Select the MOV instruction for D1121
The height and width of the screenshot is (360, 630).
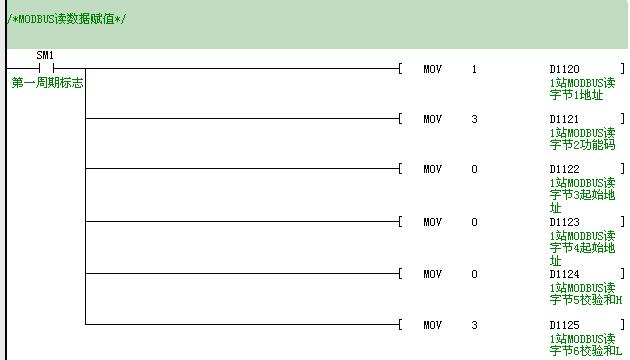pyautogui.click(x=432, y=119)
